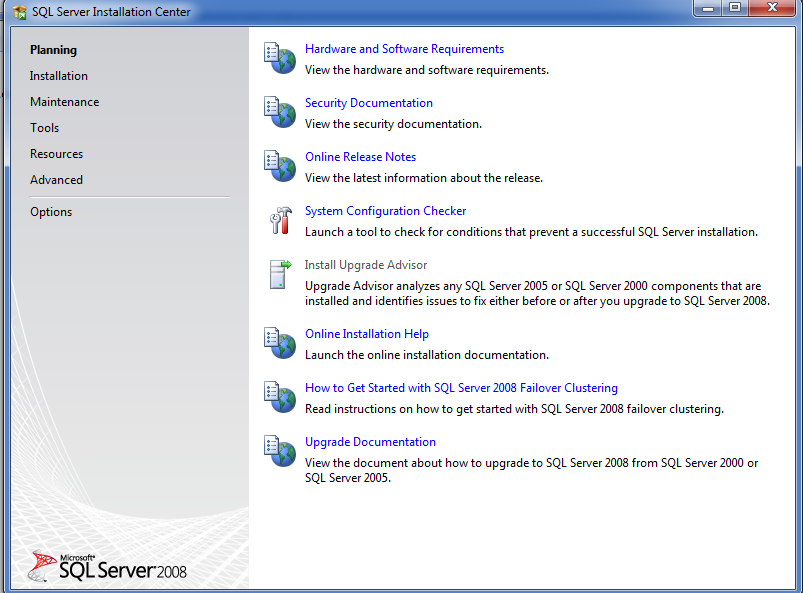This screenshot has width=803, height=593.
Task: Open Hardware and Software Requirements link
Action: point(405,49)
